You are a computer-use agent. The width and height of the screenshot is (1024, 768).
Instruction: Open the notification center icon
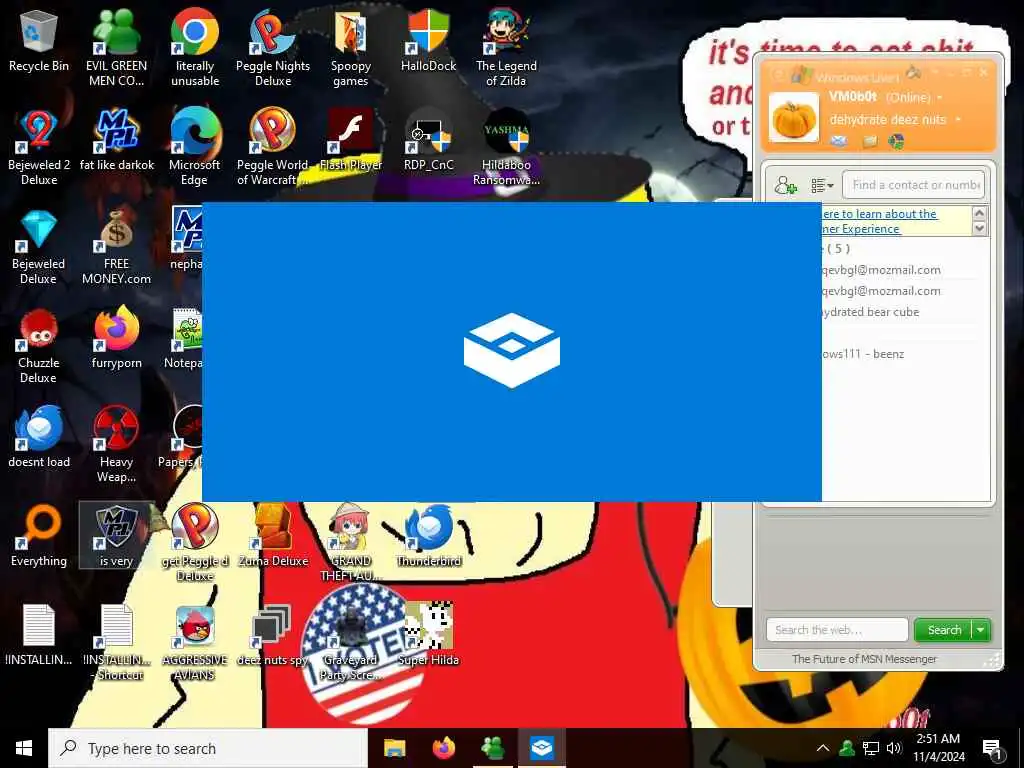(993, 750)
